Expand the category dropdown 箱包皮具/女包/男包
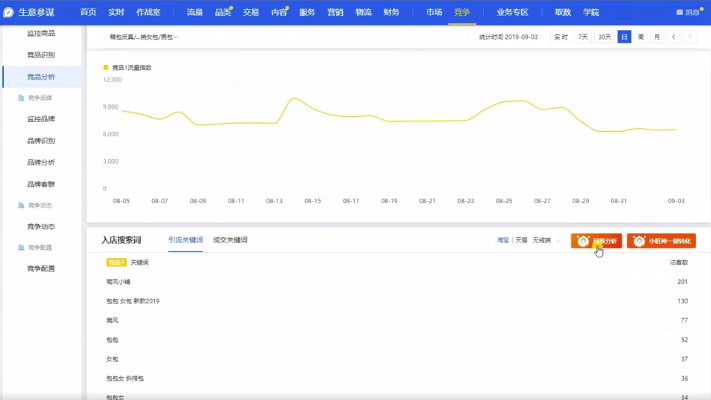The height and width of the screenshot is (400, 711). 143,37
